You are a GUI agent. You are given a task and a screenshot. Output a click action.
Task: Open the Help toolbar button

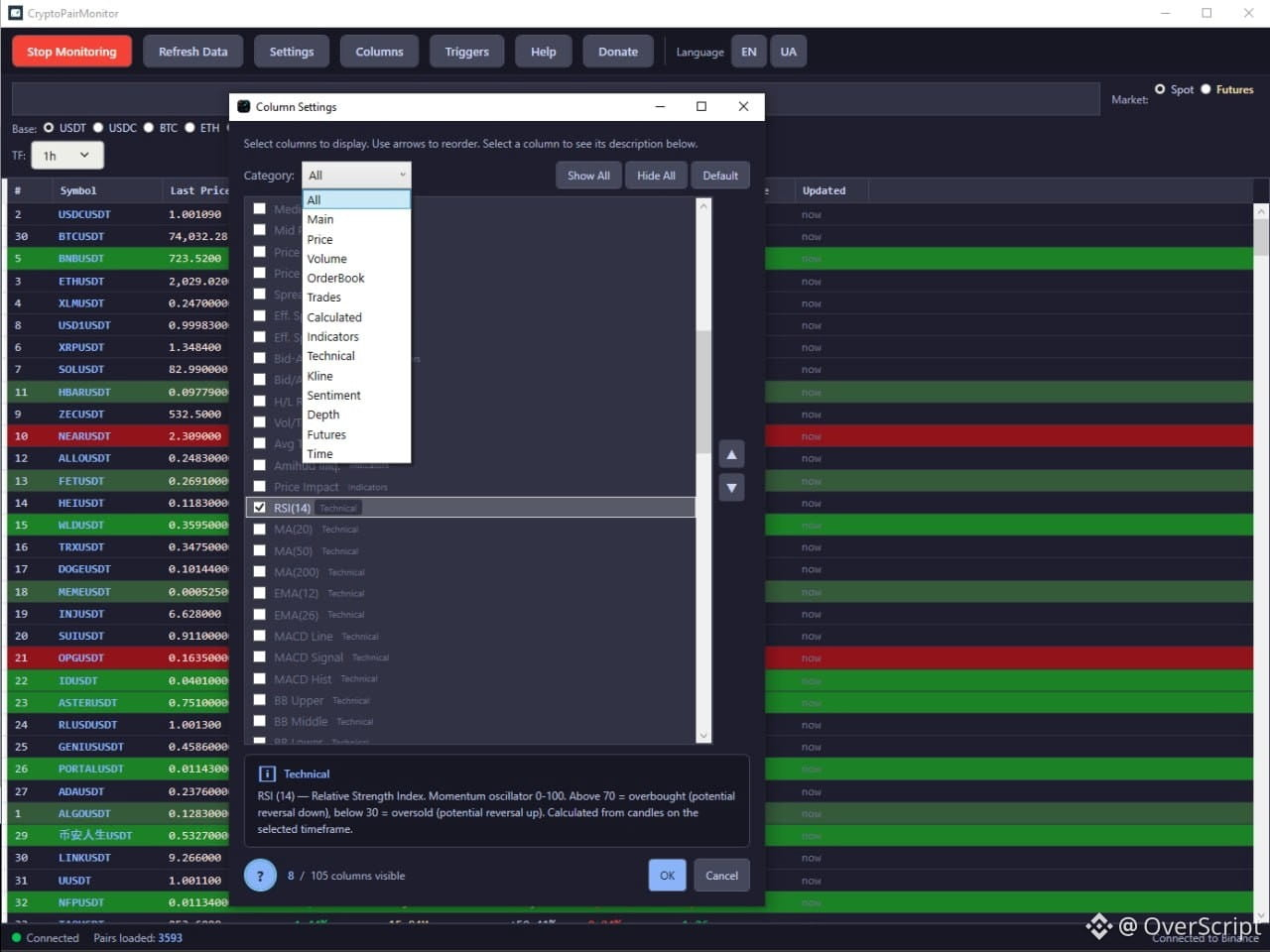pyautogui.click(x=544, y=52)
